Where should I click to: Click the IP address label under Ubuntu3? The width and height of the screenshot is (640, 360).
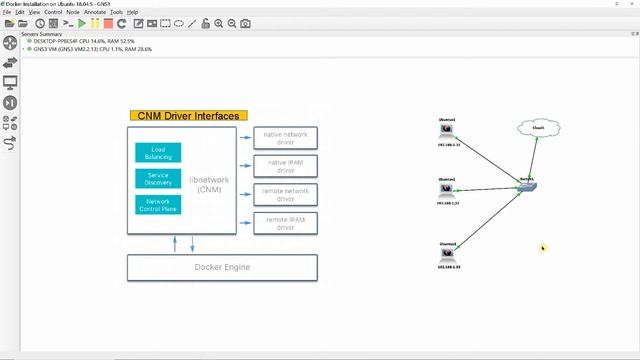(449, 267)
